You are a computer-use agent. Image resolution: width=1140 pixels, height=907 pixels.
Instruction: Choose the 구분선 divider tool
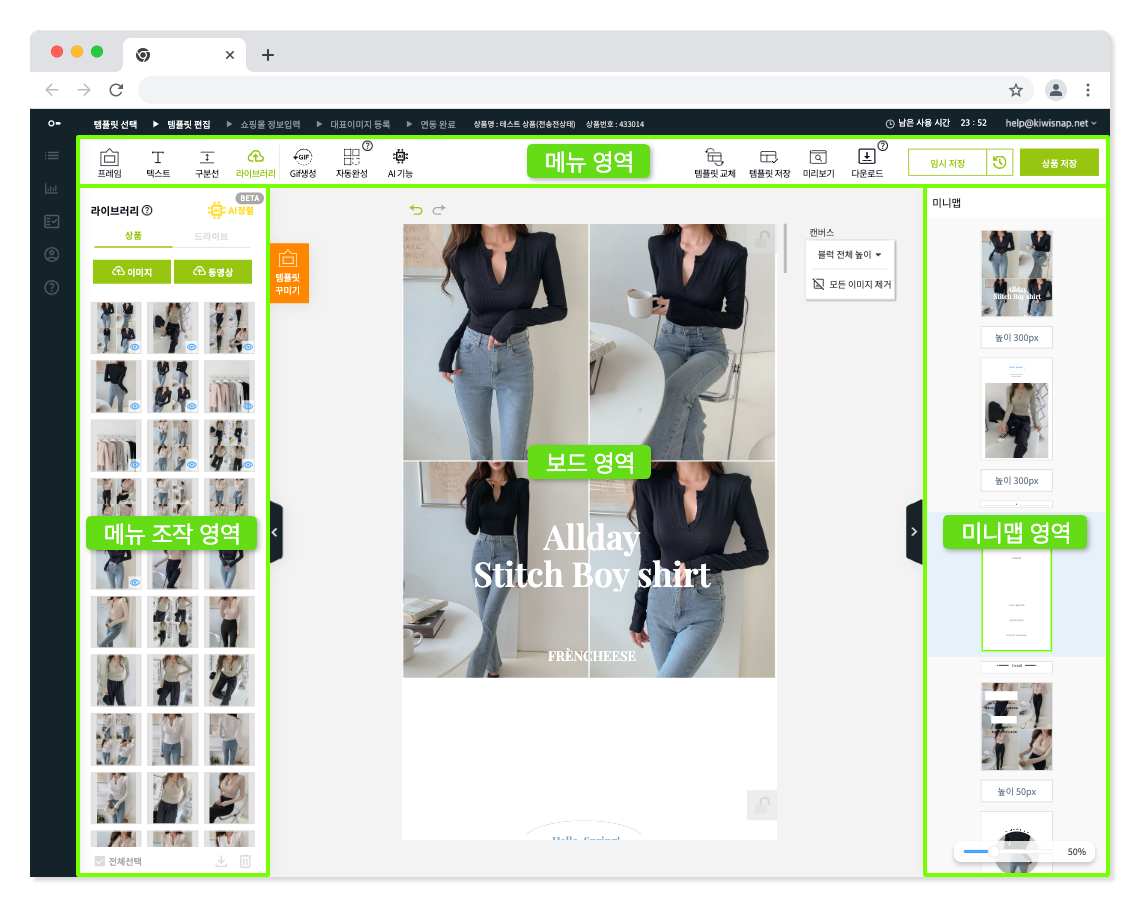(x=206, y=163)
